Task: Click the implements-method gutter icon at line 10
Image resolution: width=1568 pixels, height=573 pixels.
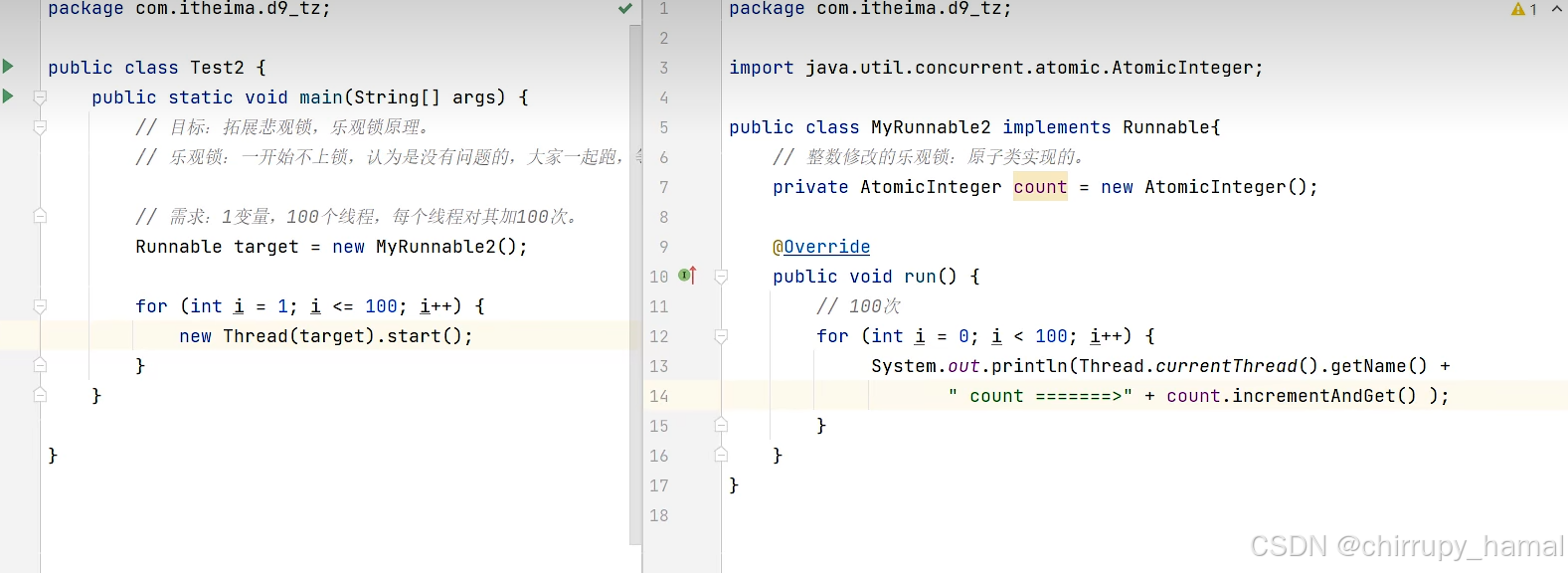Action: click(x=687, y=276)
